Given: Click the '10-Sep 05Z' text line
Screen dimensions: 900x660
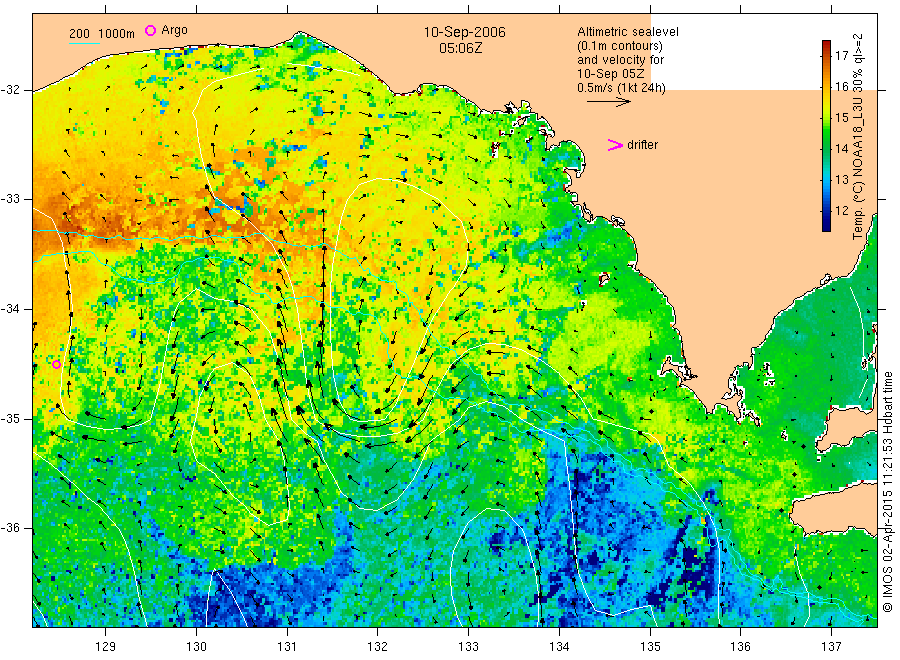Looking at the screenshot, I should click(611, 74).
